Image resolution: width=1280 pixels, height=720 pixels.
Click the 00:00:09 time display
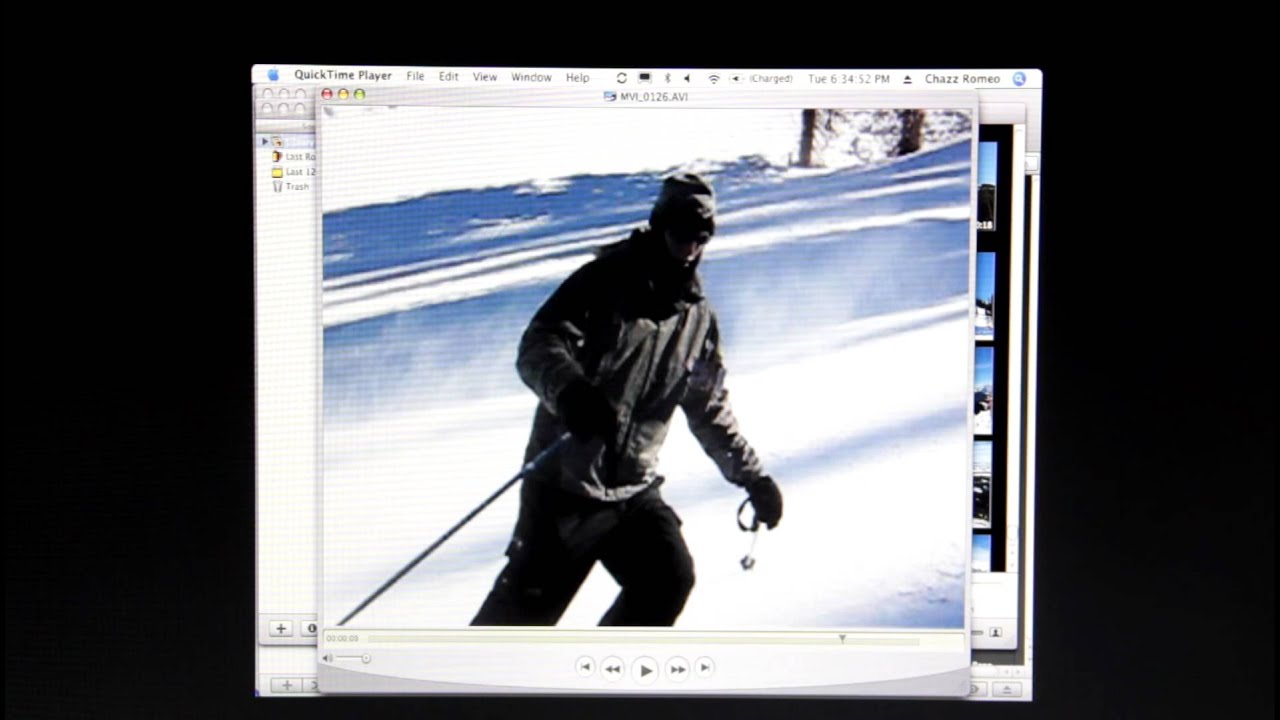click(x=342, y=638)
